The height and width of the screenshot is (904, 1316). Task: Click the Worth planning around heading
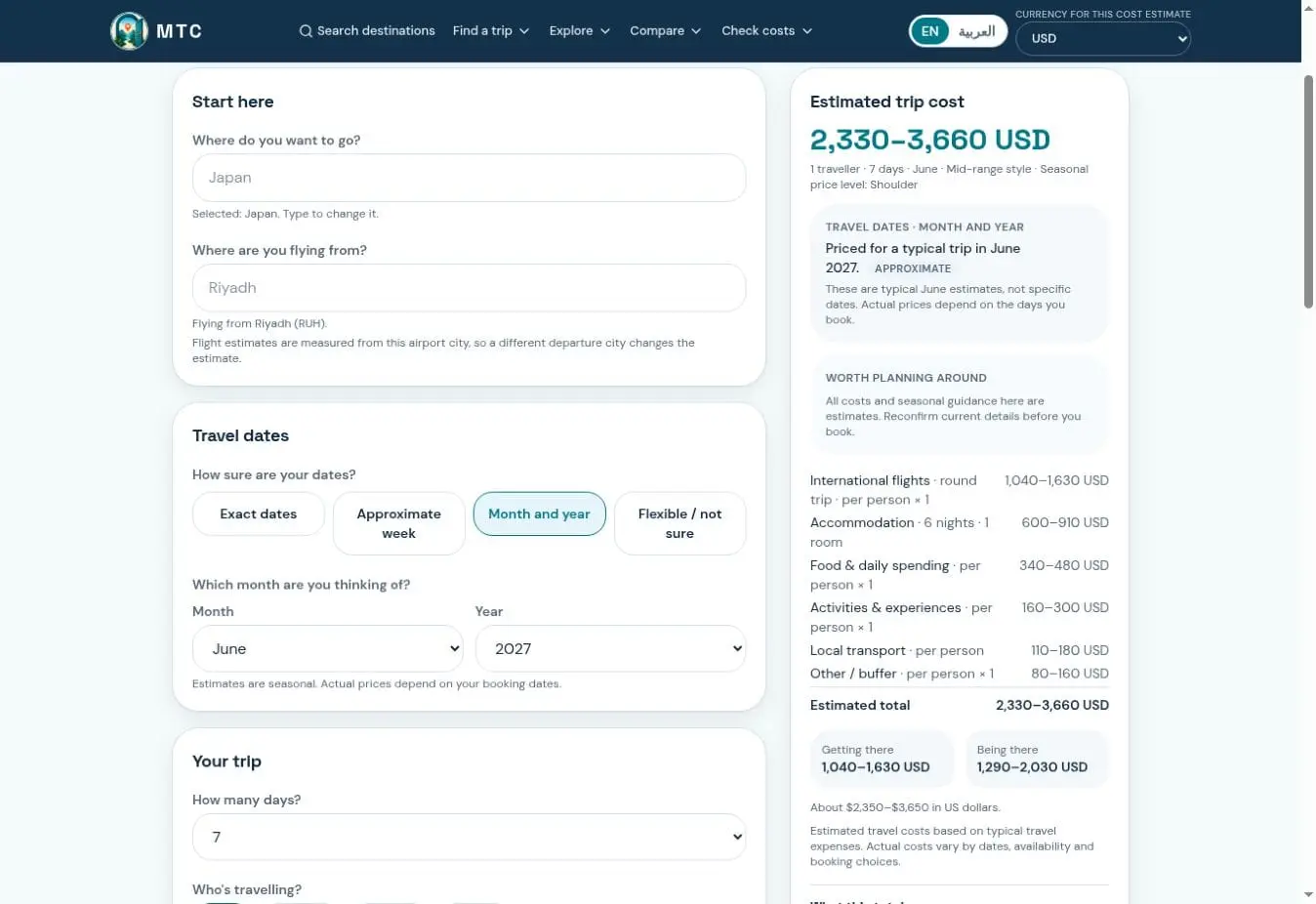[x=906, y=378]
